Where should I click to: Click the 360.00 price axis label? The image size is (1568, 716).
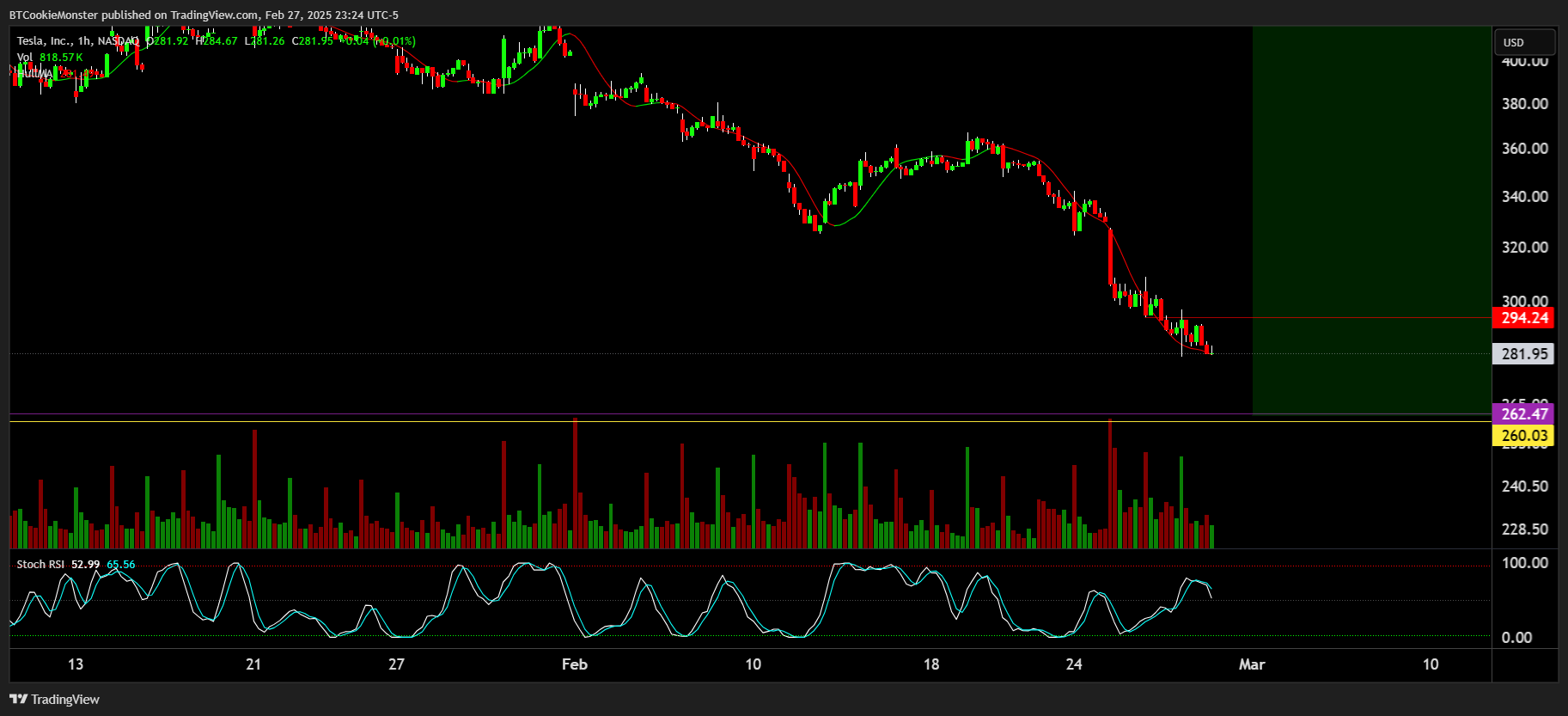tap(1524, 149)
